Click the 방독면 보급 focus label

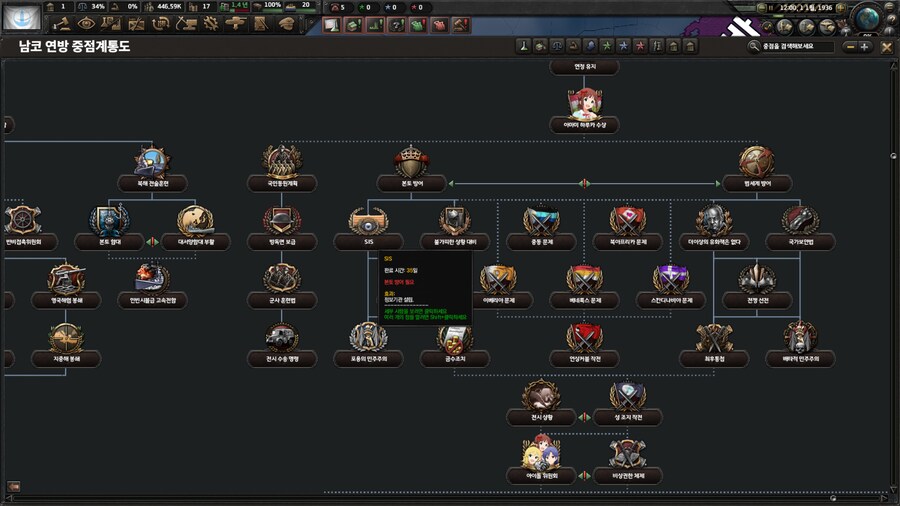tap(282, 242)
